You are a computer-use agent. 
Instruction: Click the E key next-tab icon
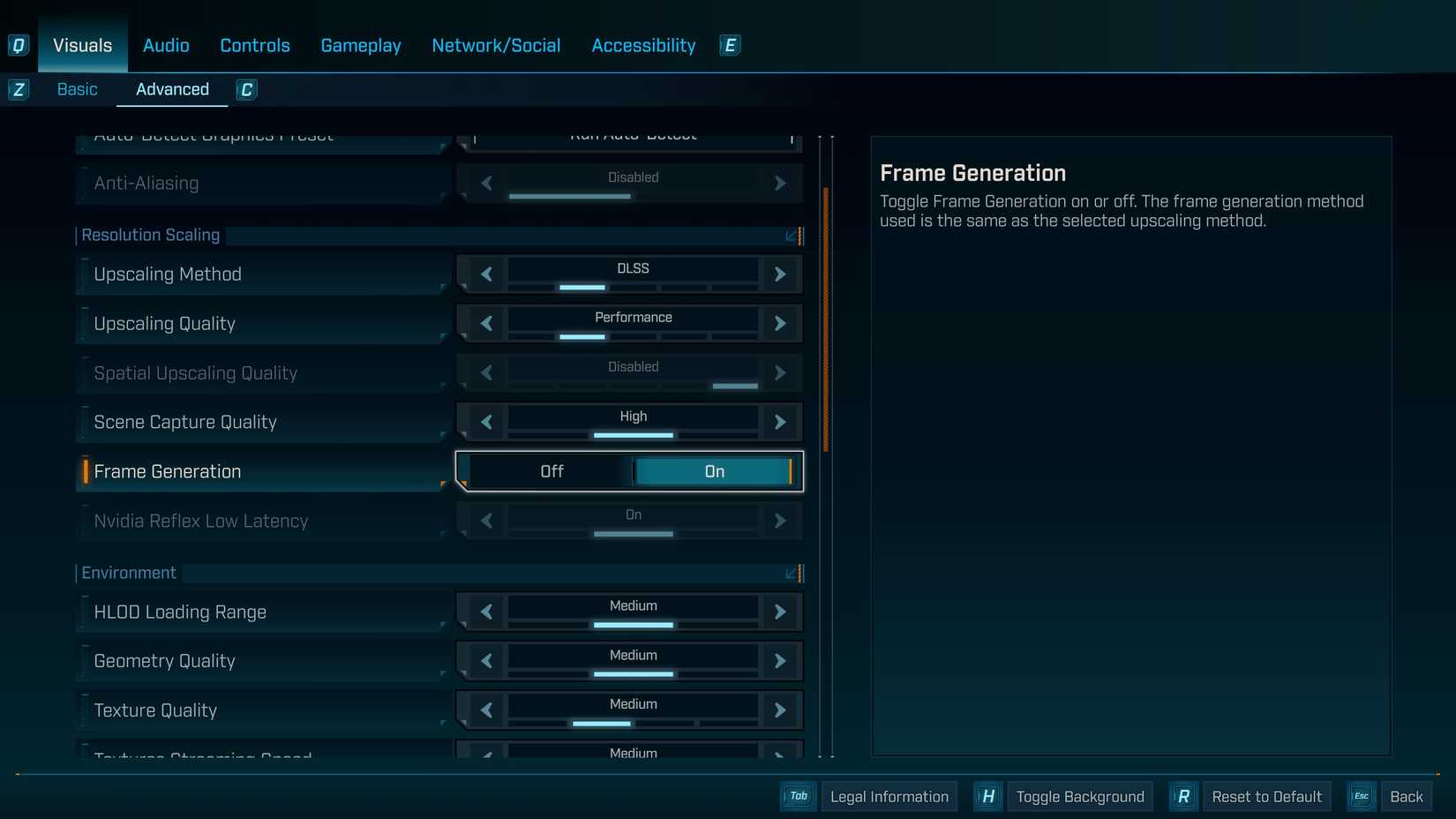[x=730, y=45]
